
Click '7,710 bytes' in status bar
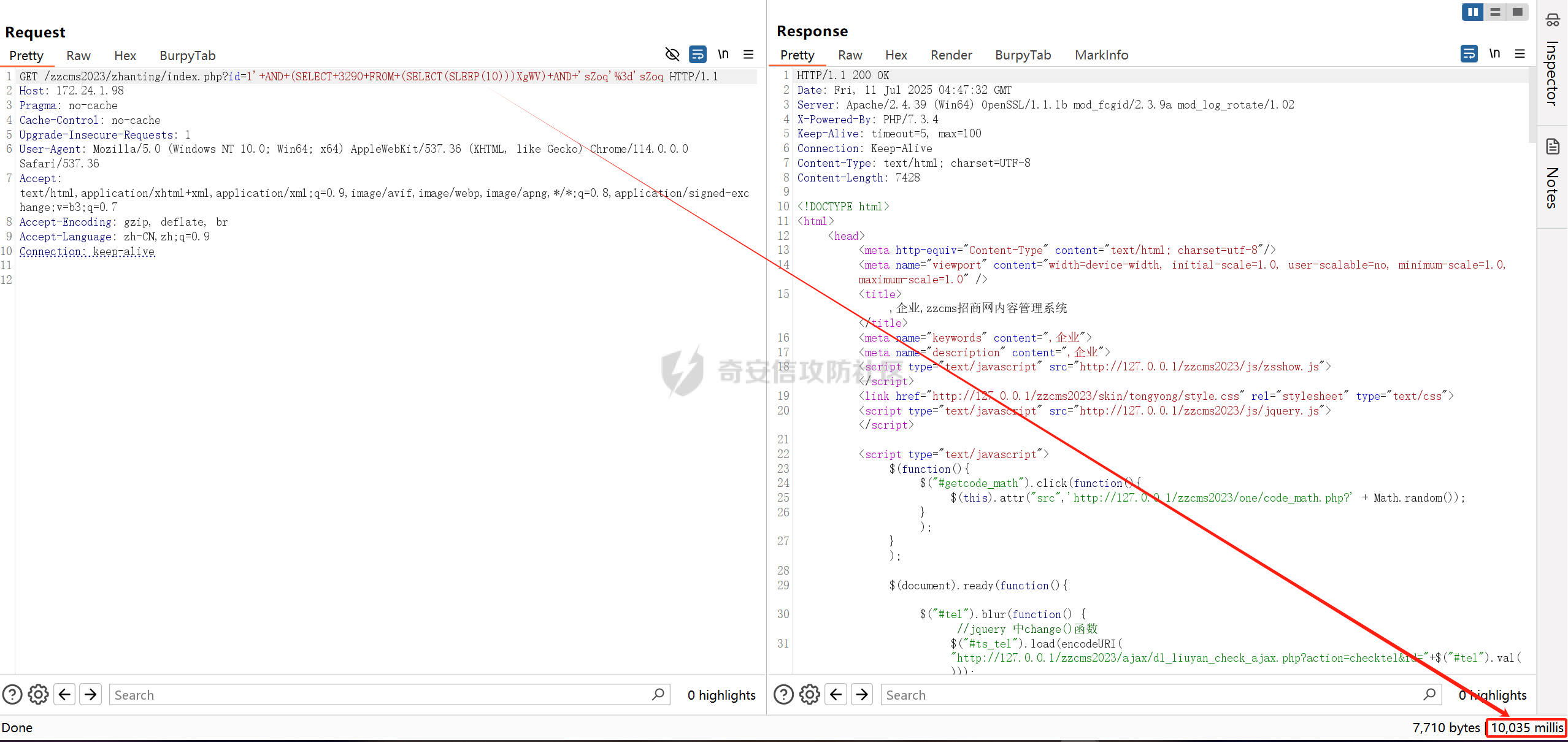click(x=1446, y=728)
